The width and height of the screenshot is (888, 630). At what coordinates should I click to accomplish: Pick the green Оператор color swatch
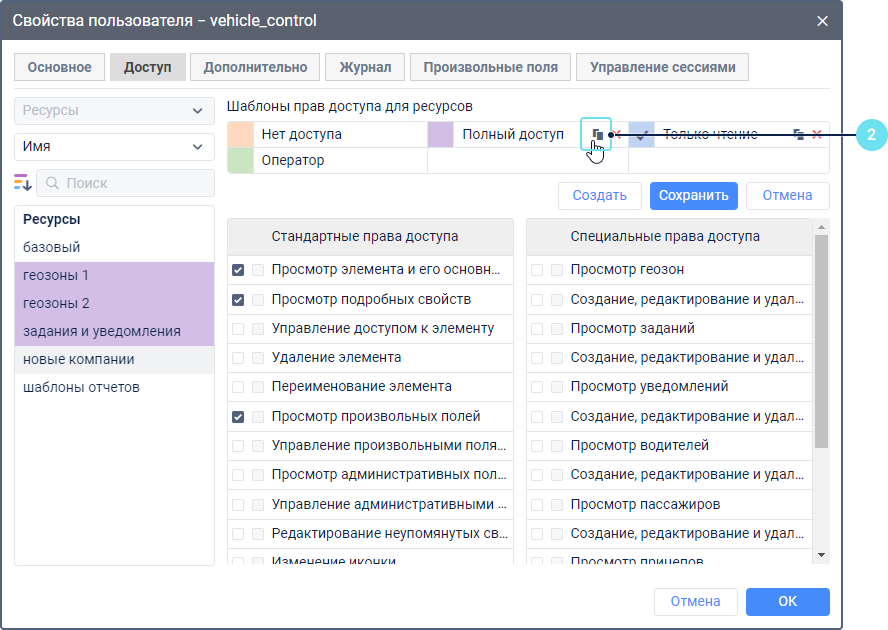240,160
